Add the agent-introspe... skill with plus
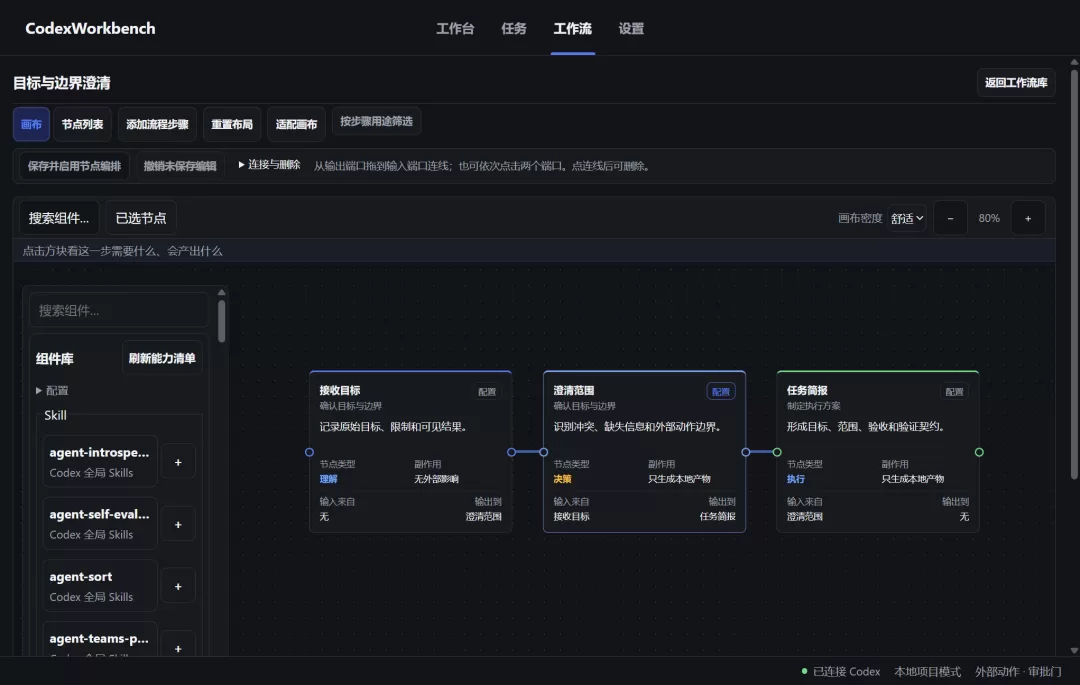This screenshot has width=1080, height=685. pos(178,462)
